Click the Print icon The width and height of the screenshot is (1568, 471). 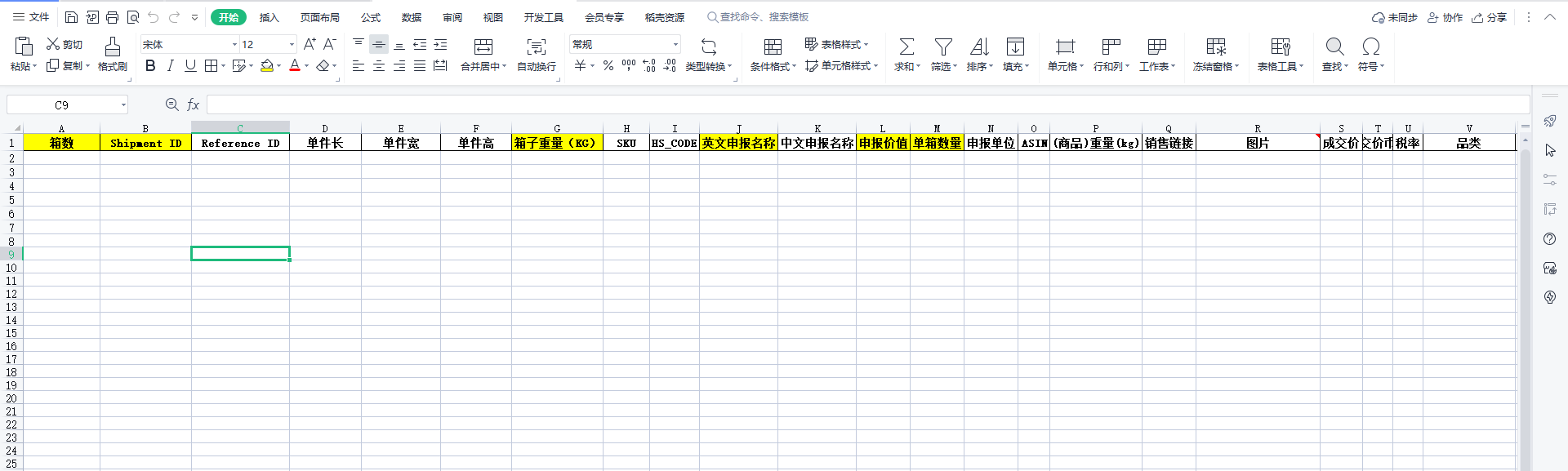click(113, 17)
